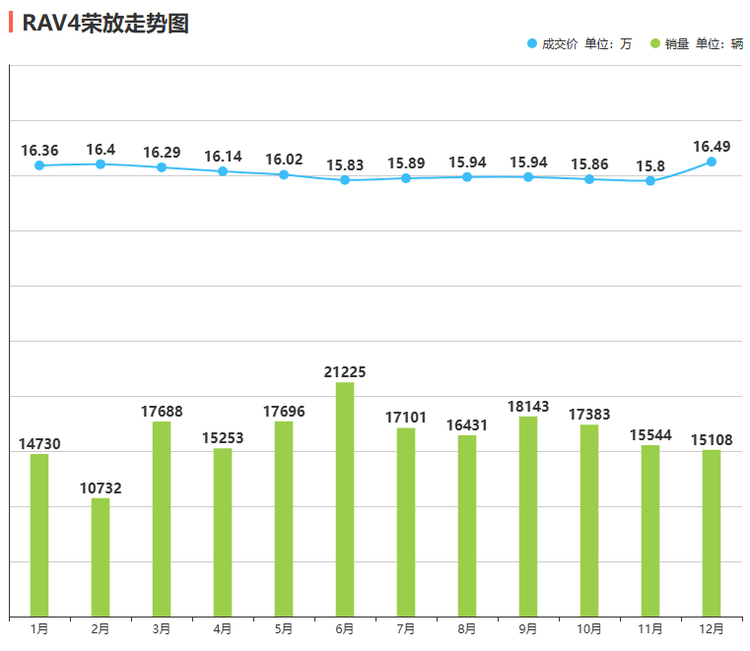Click the January sales bar 14730
Screen dimensions: 750x651
pos(39,535)
